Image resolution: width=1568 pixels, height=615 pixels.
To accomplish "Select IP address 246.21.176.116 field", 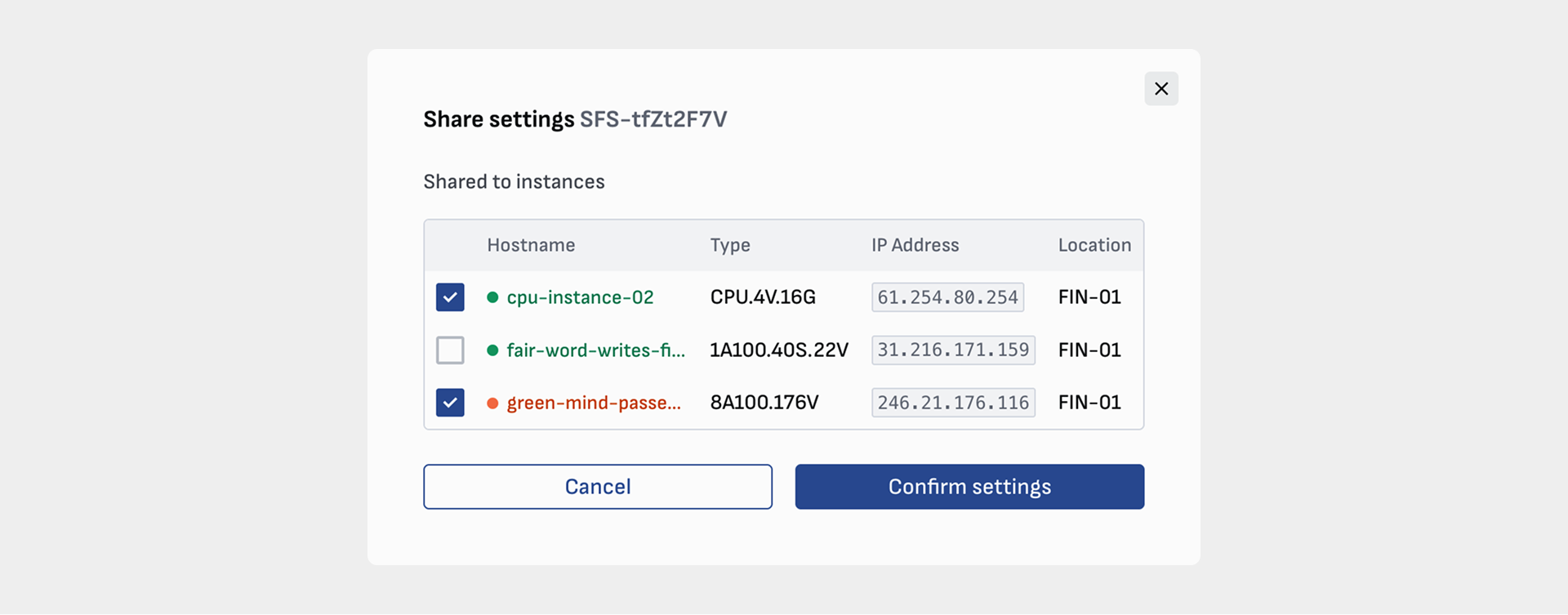I will click(953, 403).
